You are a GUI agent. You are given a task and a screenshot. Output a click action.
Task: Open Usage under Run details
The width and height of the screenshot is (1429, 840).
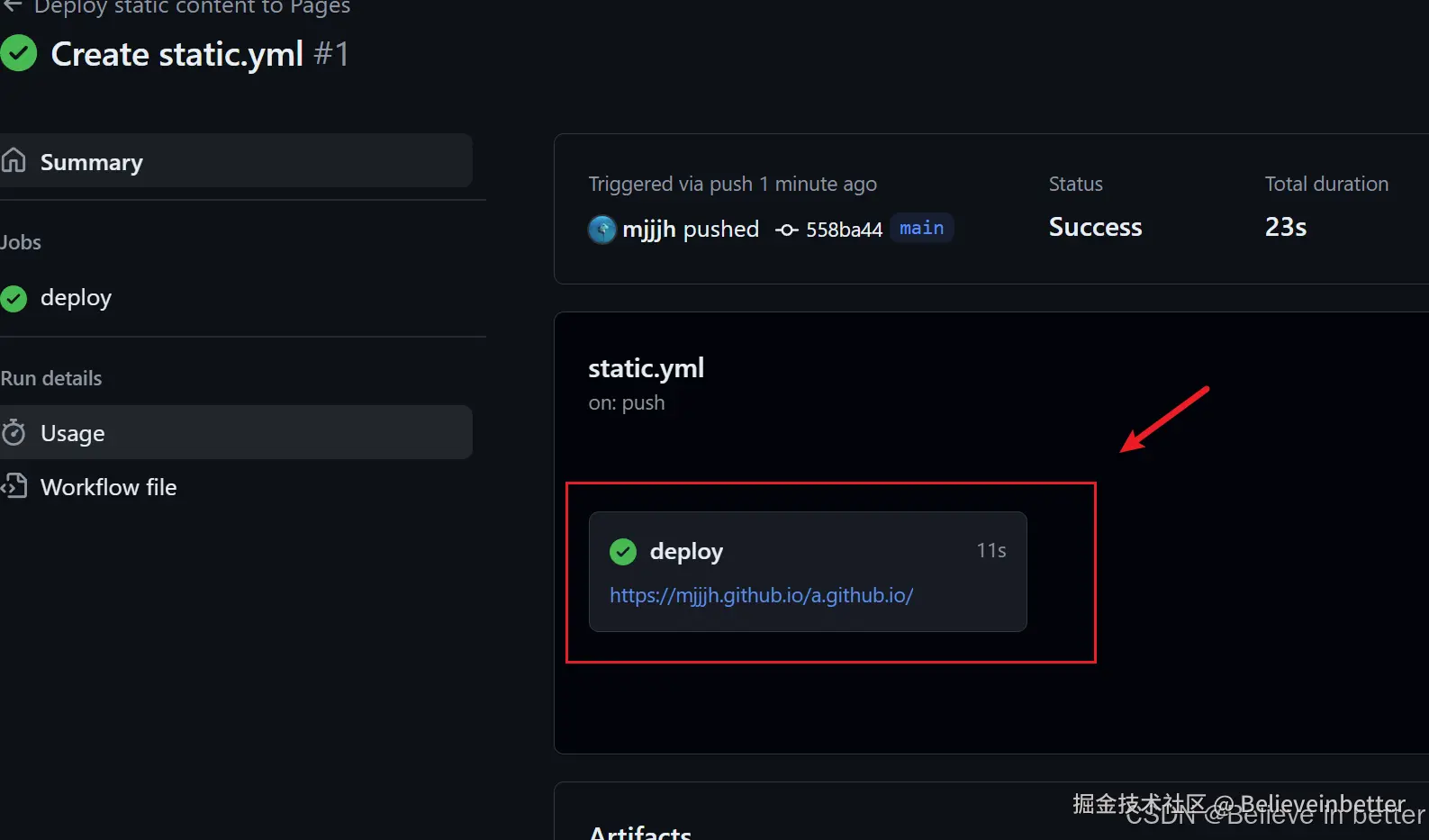pyautogui.click(x=236, y=432)
